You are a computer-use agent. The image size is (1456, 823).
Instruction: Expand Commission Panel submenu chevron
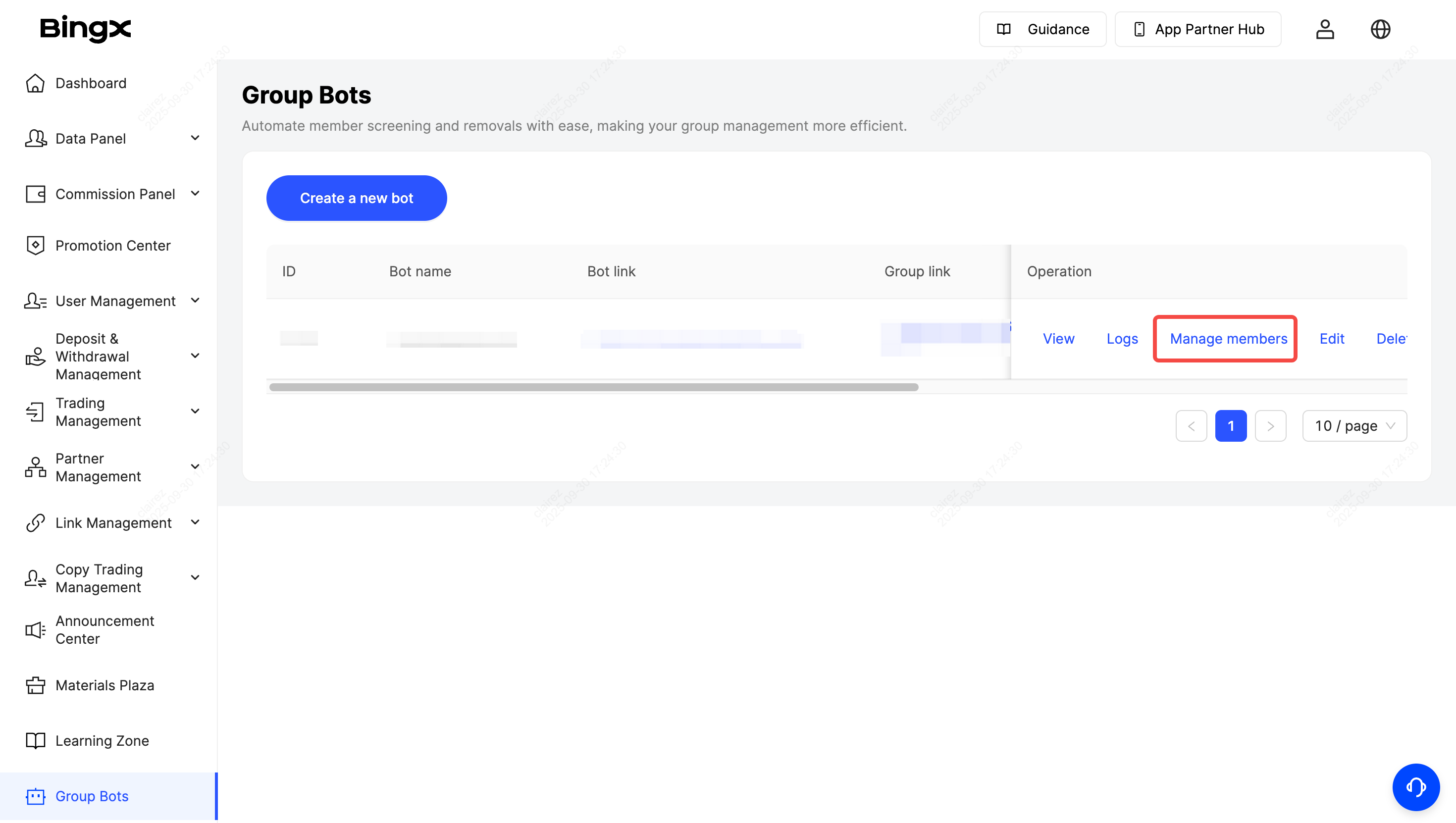[195, 194]
